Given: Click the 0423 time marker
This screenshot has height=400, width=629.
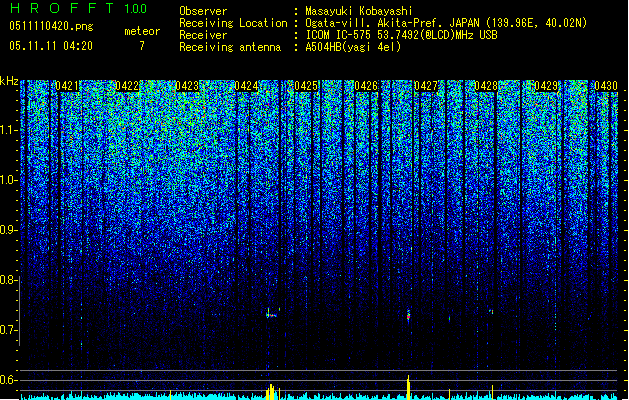Looking at the screenshot, I should click(187, 86).
